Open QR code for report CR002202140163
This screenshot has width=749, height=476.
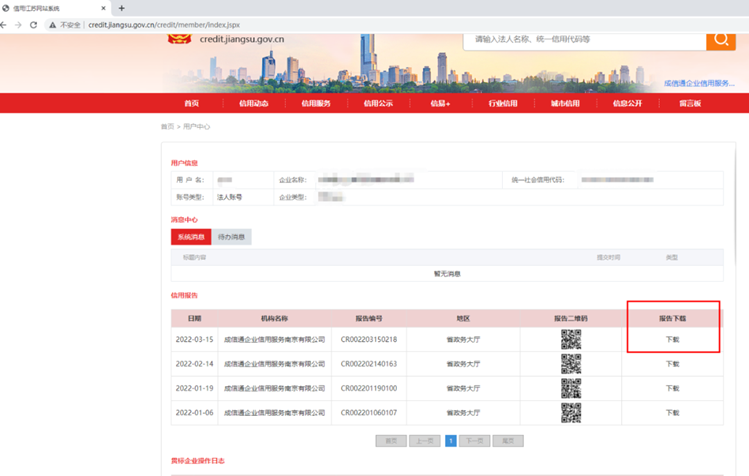(571, 364)
